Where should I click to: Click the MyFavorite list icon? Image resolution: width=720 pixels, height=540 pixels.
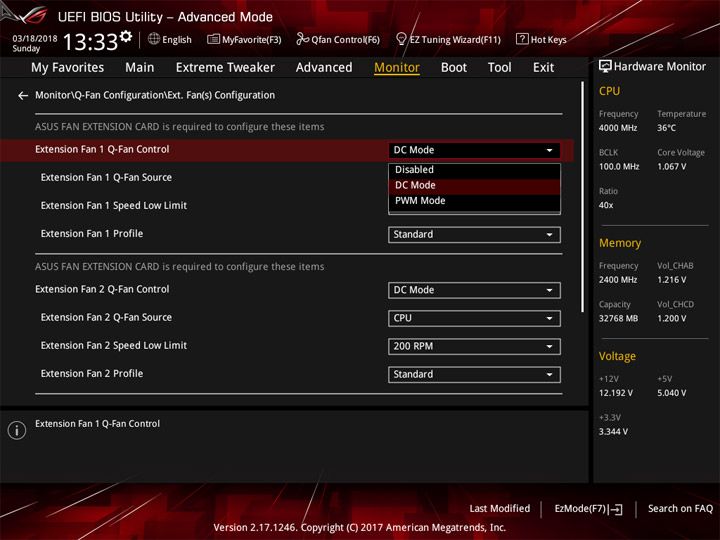tap(213, 39)
